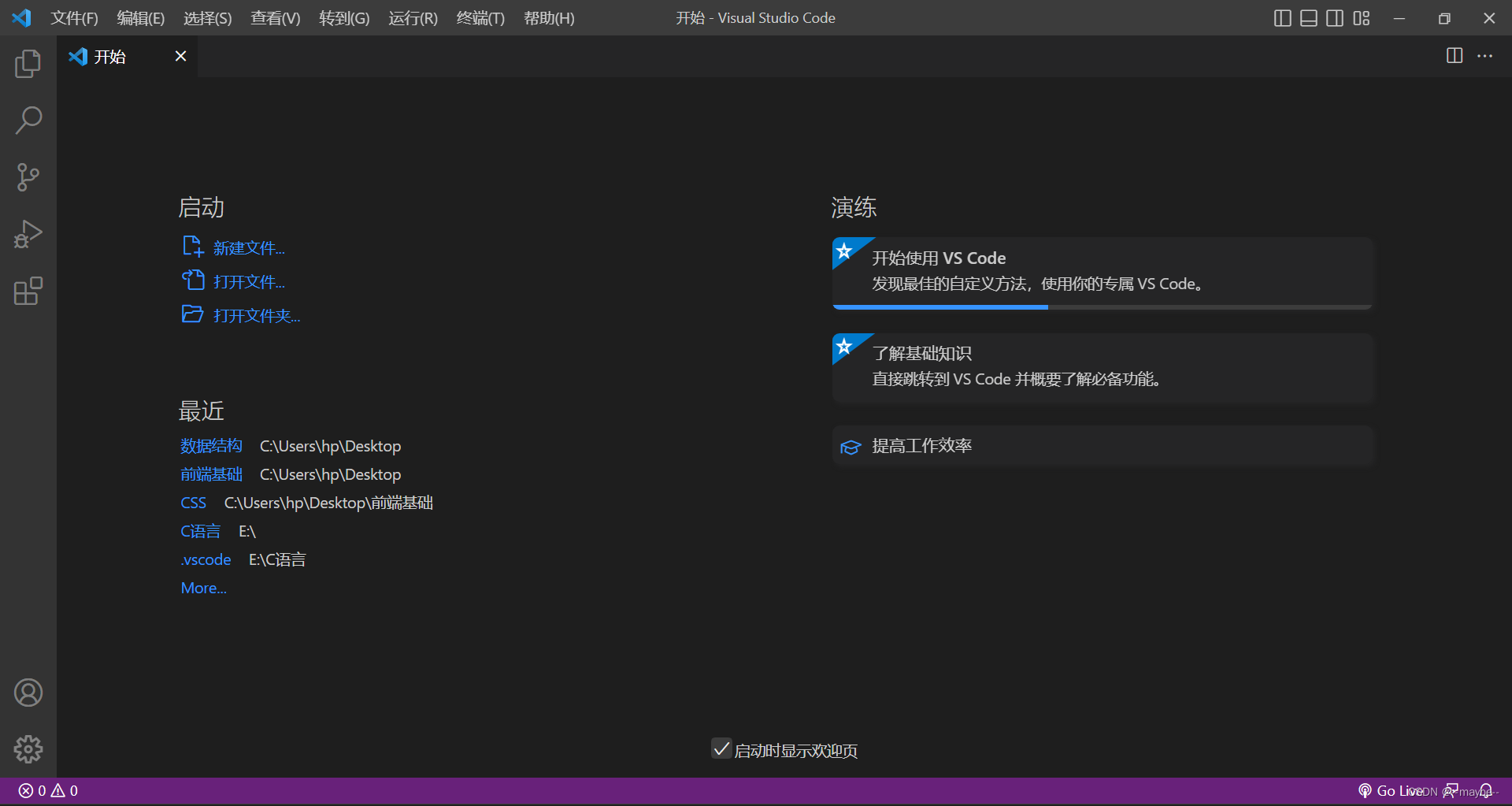
Task: Open recent folder 前端基础
Action: pos(211,474)
